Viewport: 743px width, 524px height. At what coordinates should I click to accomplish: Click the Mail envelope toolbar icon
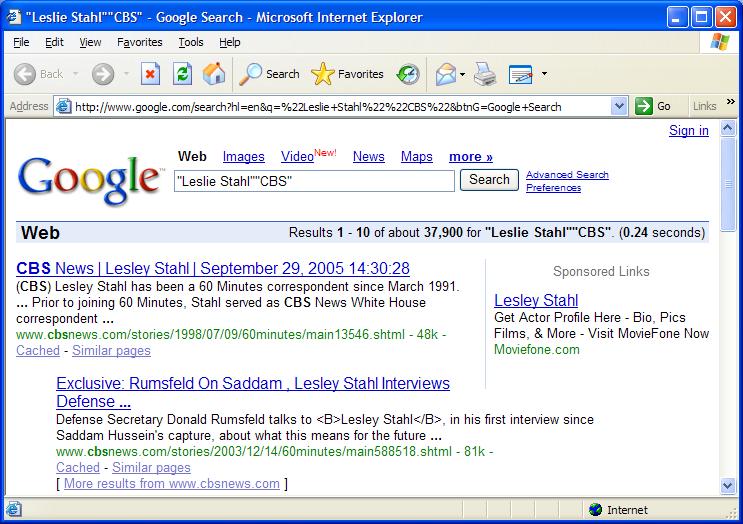point(444,74)
